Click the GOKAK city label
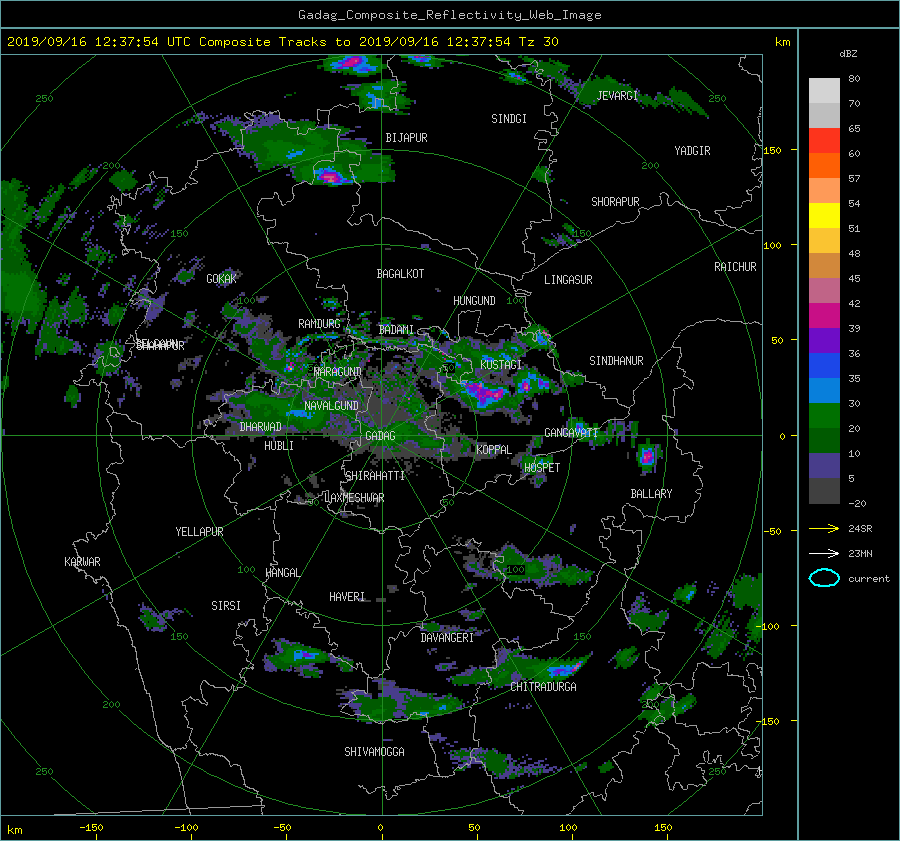The image size is (900, 841). 222,279
